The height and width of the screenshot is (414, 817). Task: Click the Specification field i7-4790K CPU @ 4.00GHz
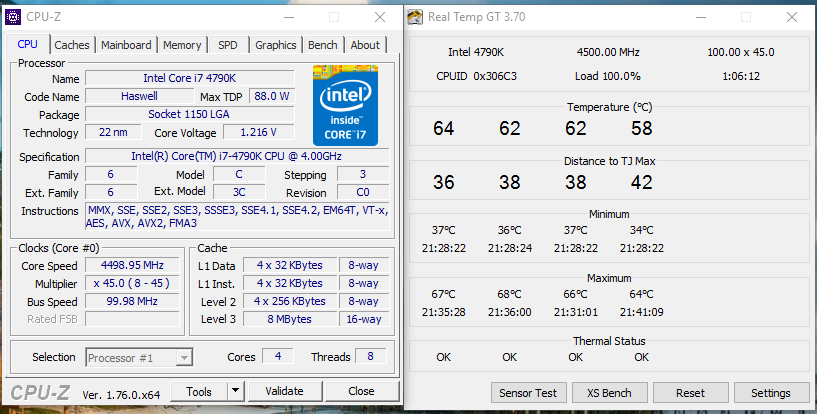[237, 156]
